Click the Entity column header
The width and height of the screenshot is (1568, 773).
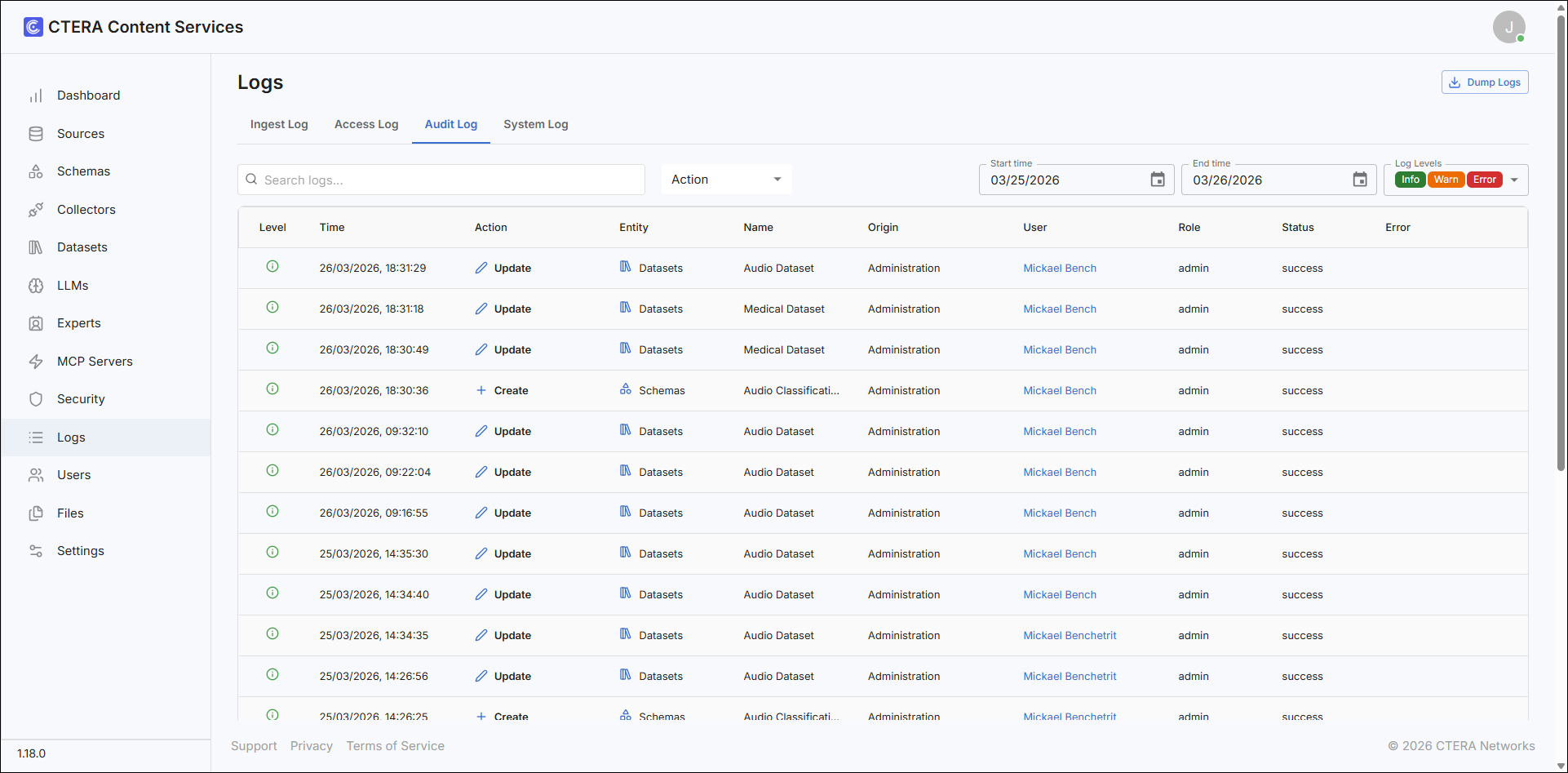click(634, 228)
